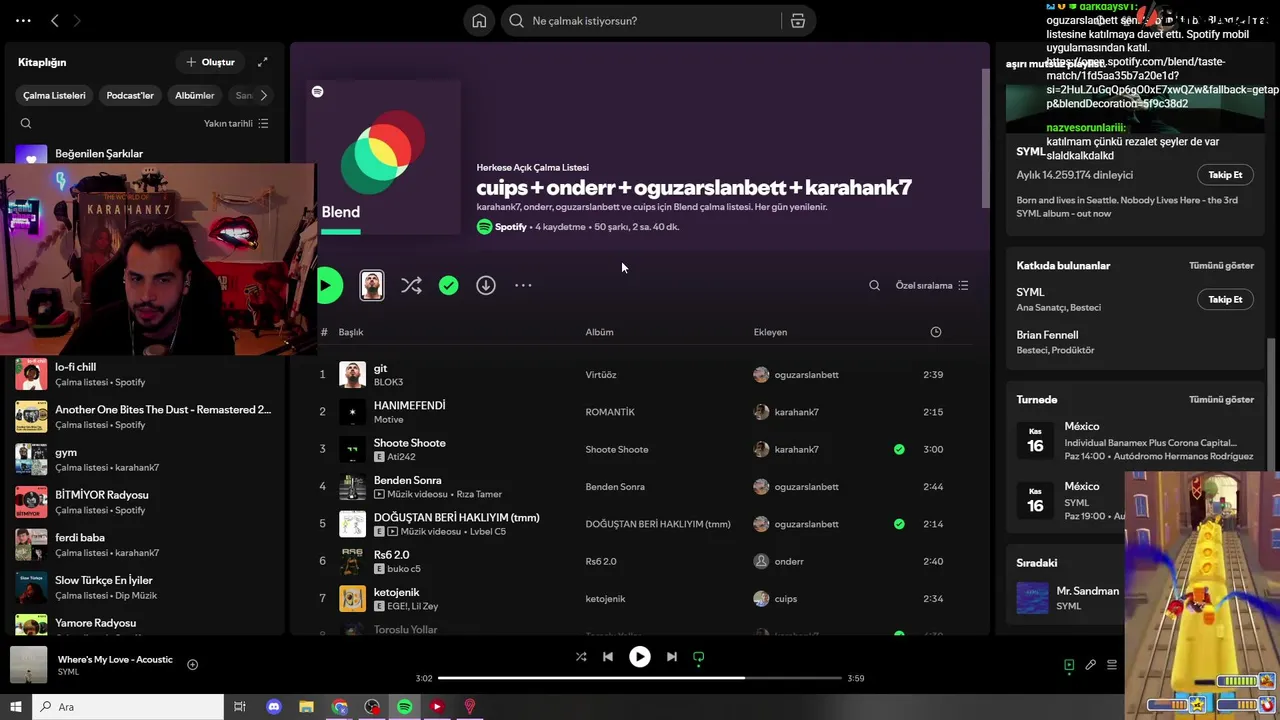Skip to next track
The width and height of the screenshot is (1280, 720).
click(672, 657)
